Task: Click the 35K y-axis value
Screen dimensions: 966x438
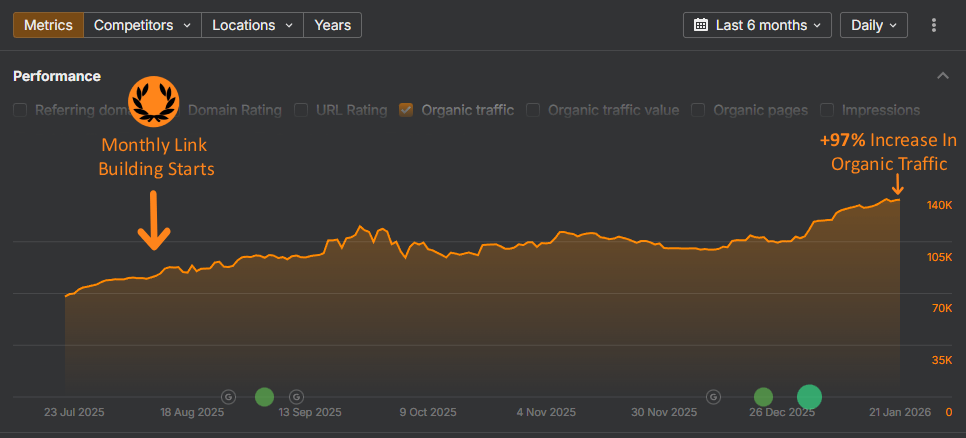Action: click(x=943, y=360)
